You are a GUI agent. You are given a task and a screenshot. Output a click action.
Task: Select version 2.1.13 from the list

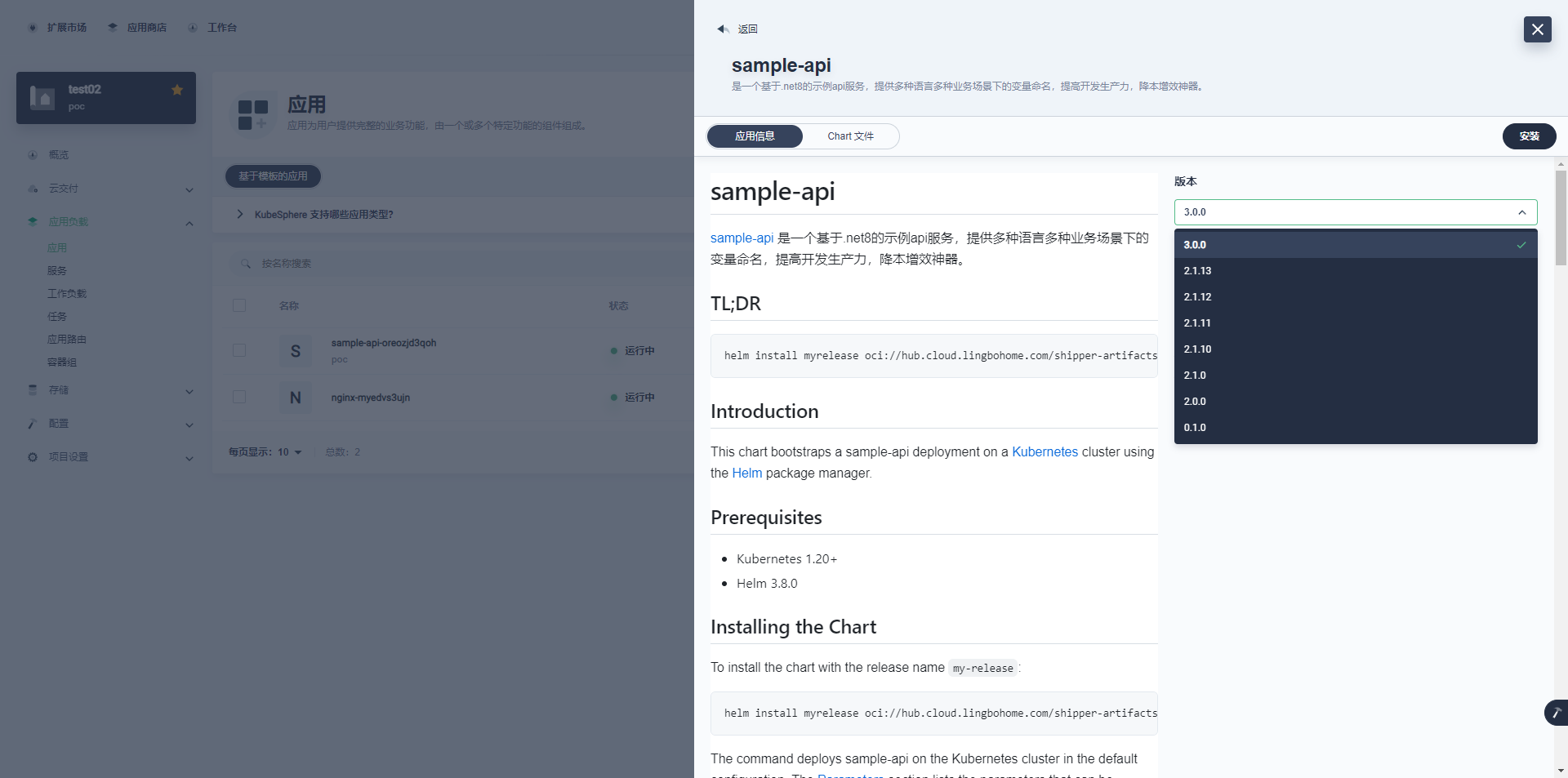(x=1197, y=271)
